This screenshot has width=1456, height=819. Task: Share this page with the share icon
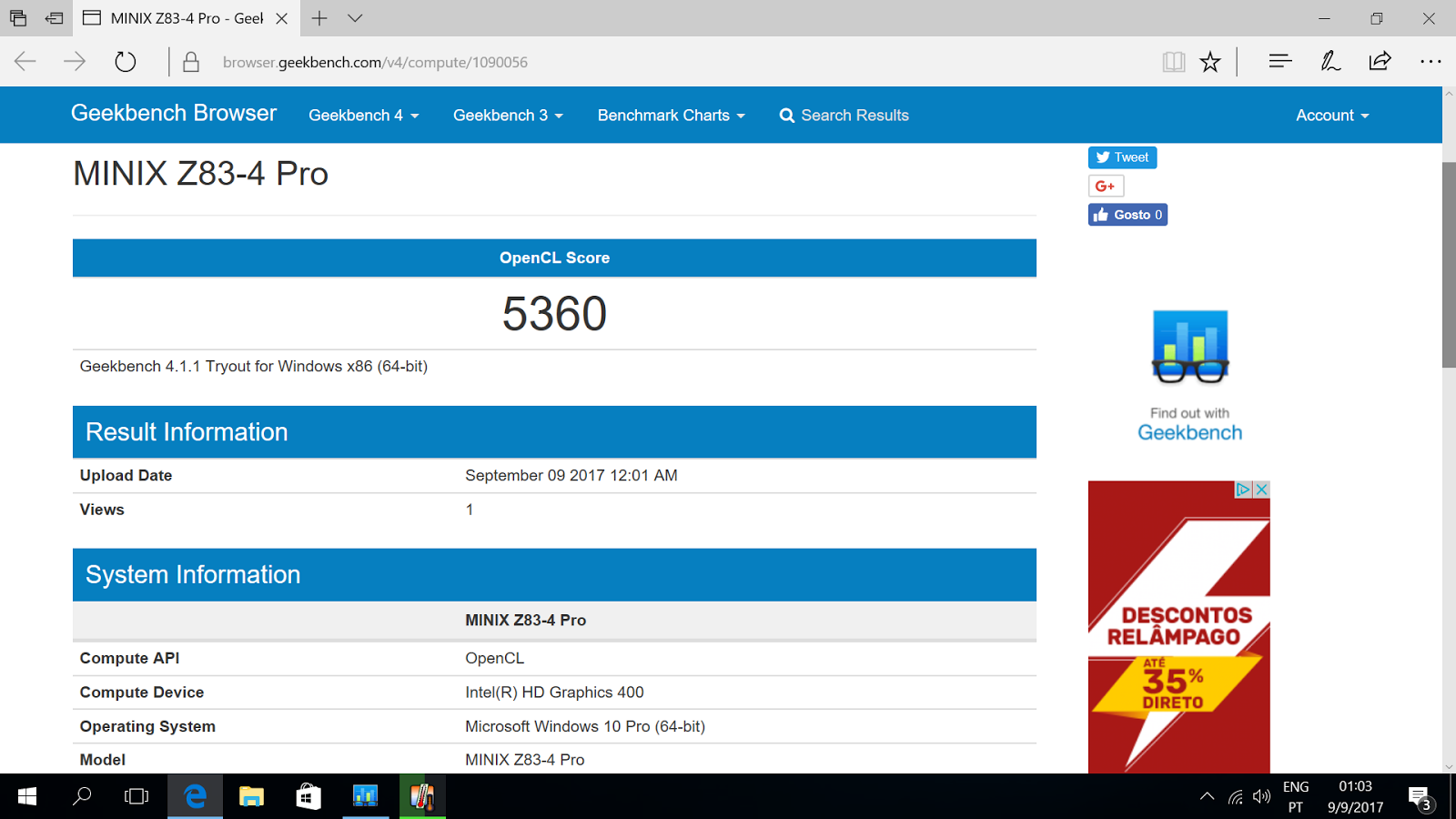pos(1380,61)
